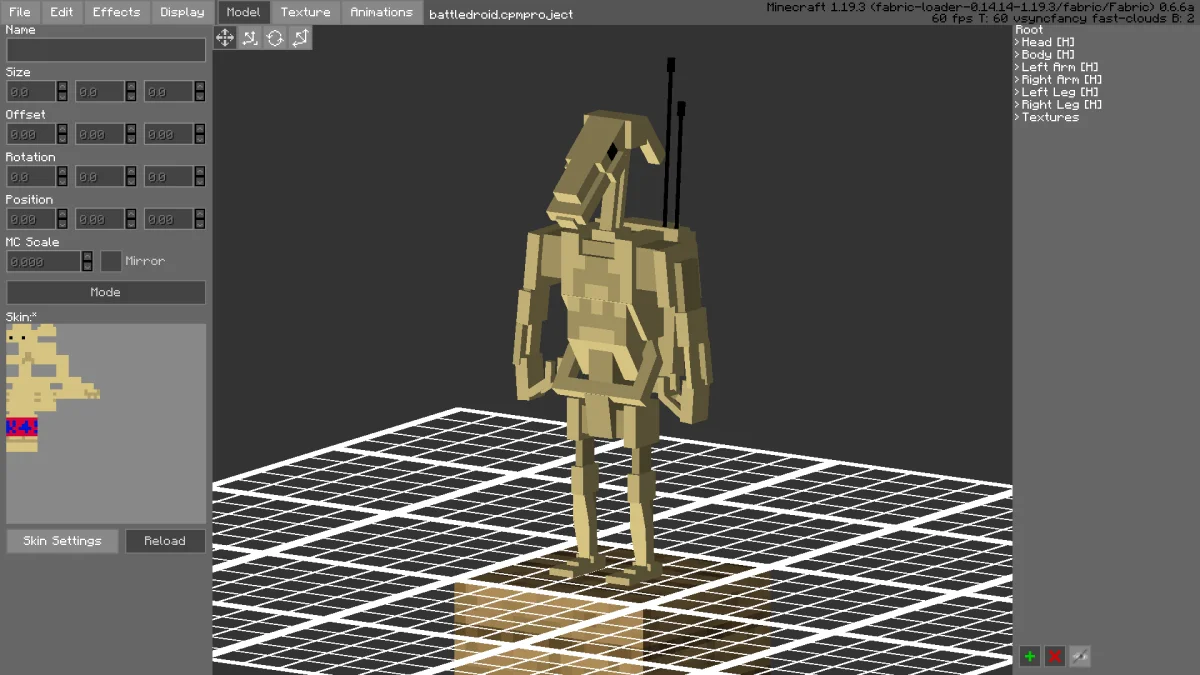Click the Offset X value field
This screenshot has width=1200, height=675.
[x=31, y=134]
